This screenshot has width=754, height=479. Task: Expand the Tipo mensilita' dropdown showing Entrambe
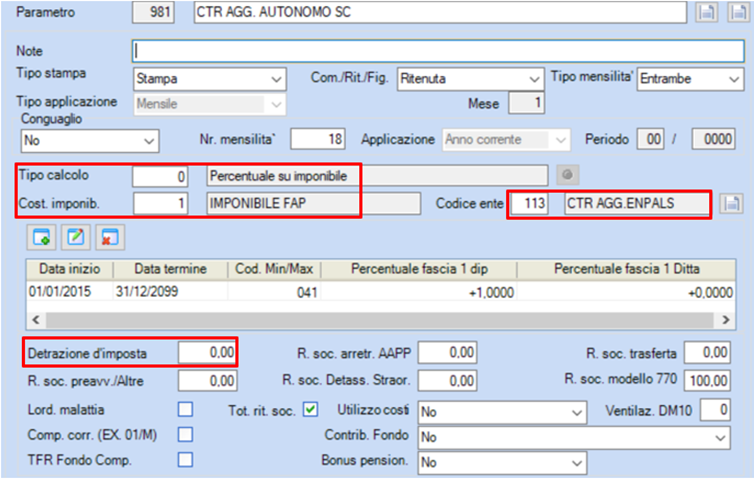[691, 79]
